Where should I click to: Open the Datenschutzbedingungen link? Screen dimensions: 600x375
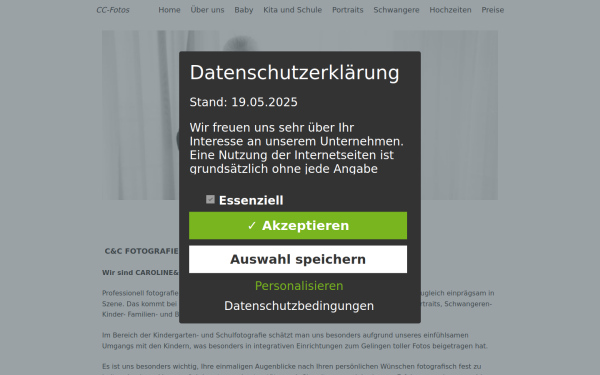tap(299, 306)
